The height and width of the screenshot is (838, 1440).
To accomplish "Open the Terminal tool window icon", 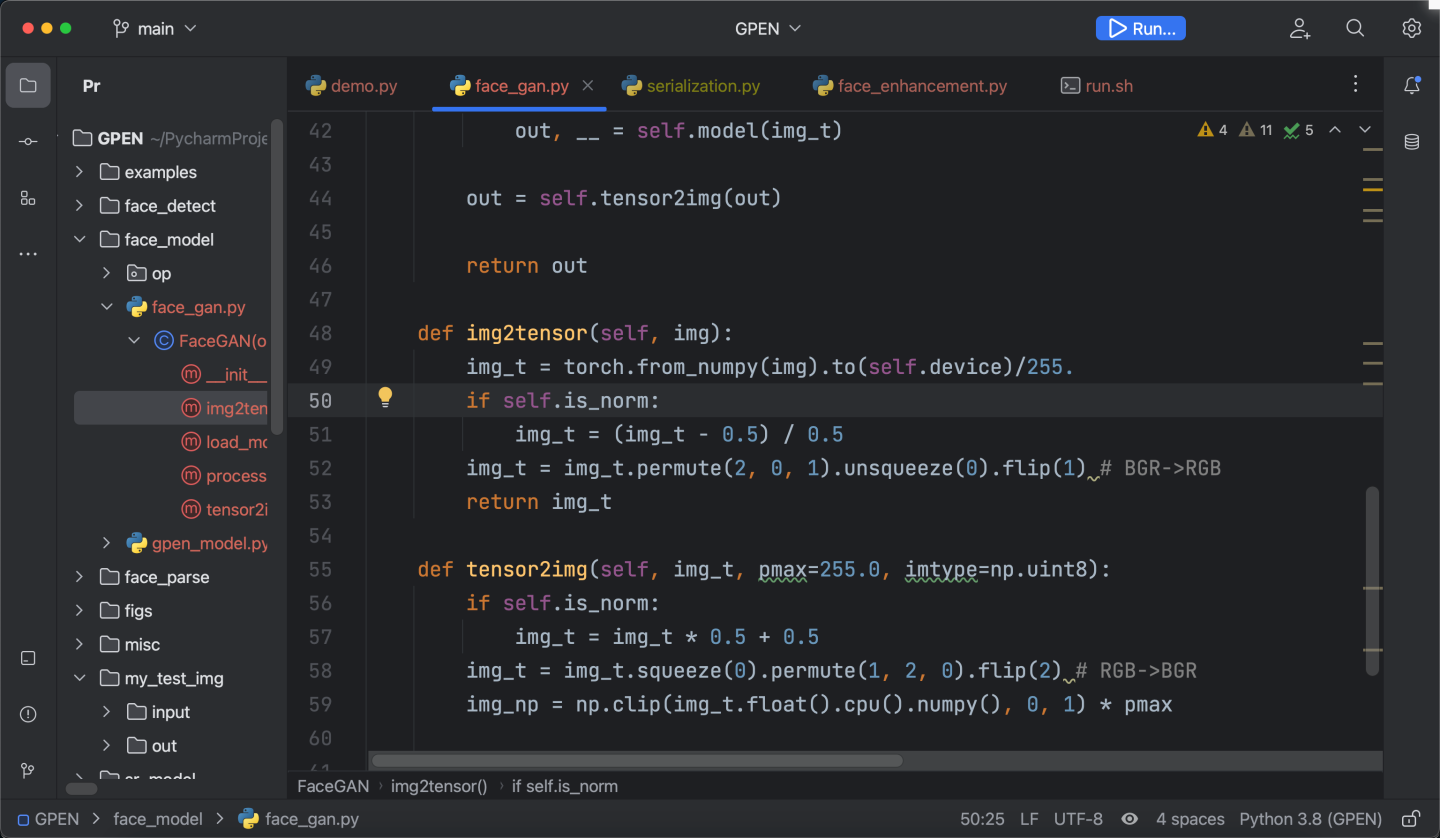I will point(28,658).
